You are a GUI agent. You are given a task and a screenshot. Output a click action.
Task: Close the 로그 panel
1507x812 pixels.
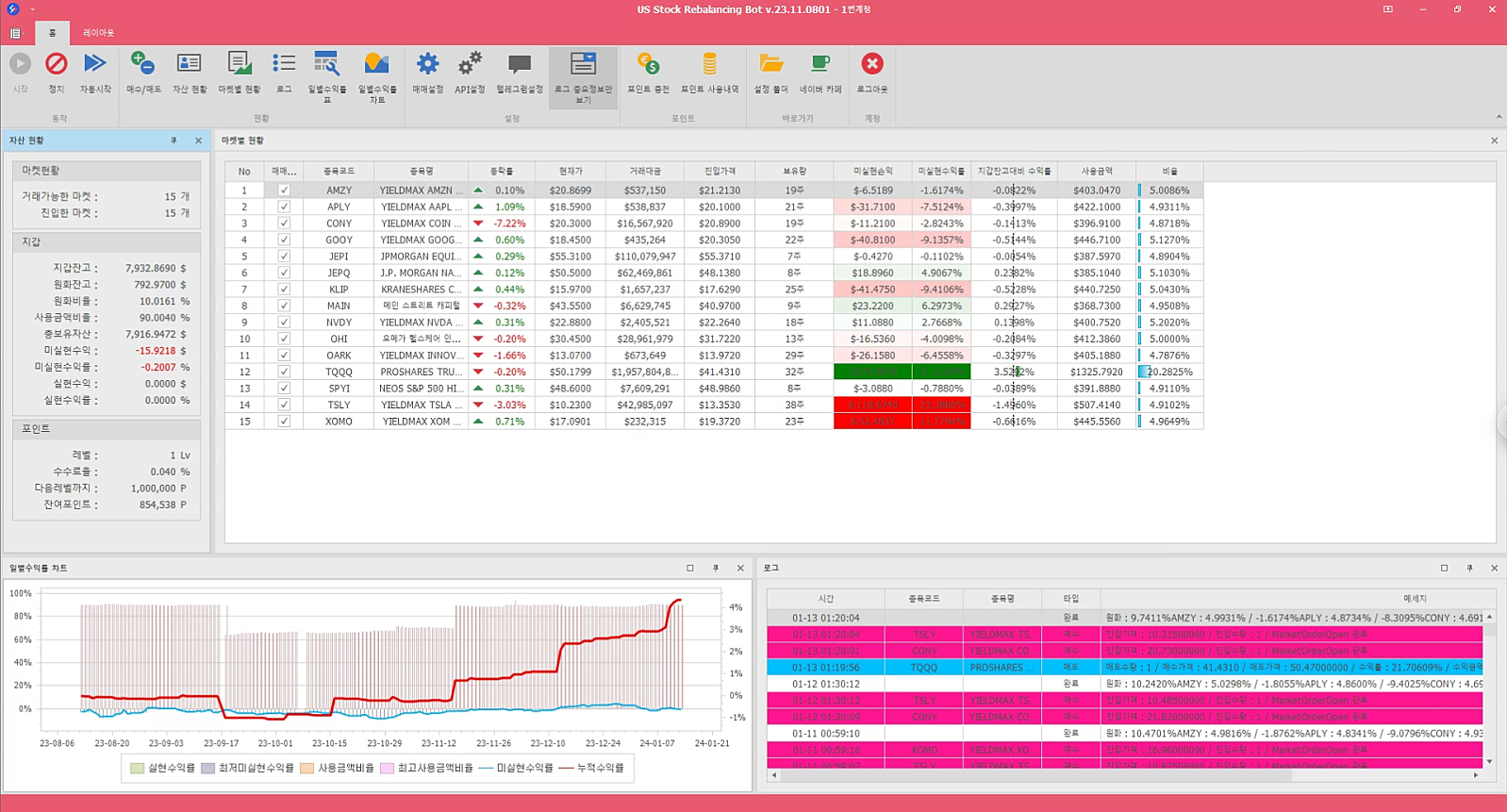(x=1494, y=568)
